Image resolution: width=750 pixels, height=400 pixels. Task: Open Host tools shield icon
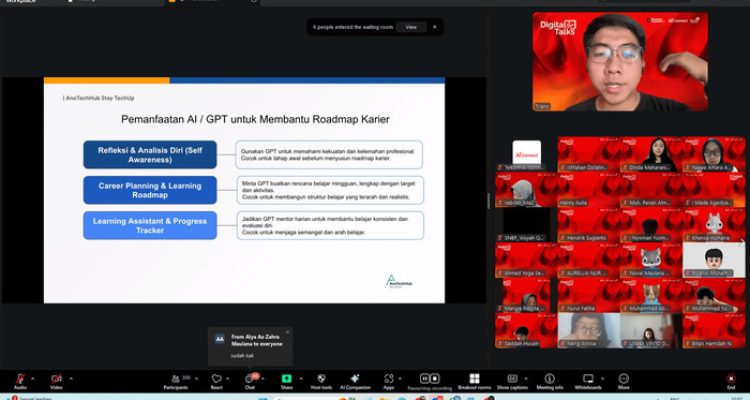(x=321, y=381)
